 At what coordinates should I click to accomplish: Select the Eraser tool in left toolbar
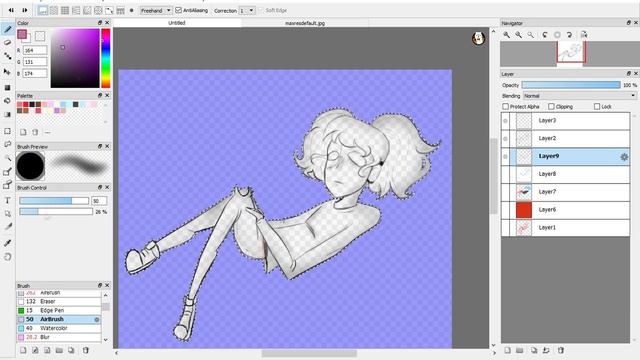click(x=7, y=42)
